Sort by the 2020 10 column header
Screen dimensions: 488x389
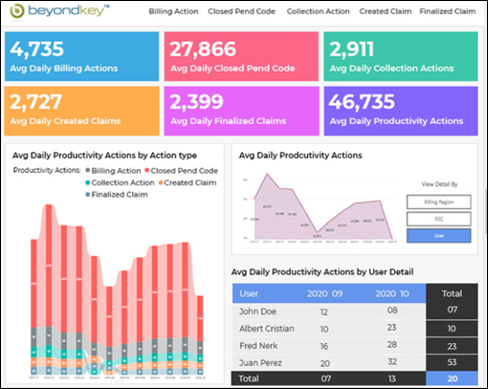coord(392,294)
